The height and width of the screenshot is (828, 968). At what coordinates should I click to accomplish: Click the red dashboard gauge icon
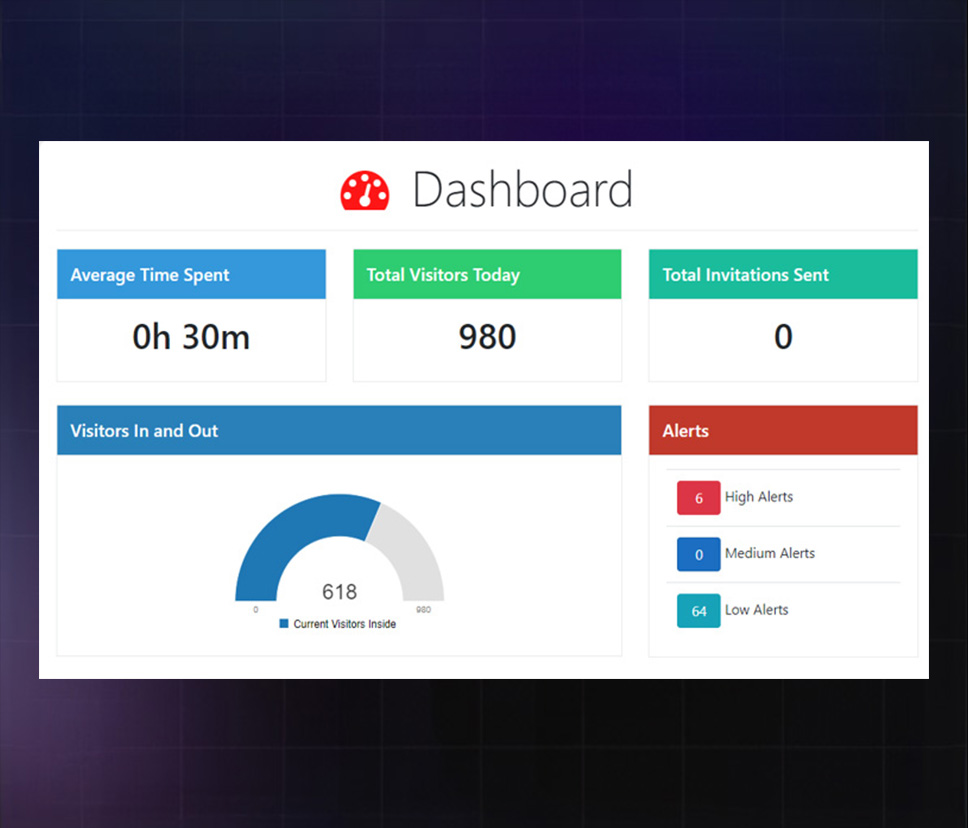click(365, 191)
